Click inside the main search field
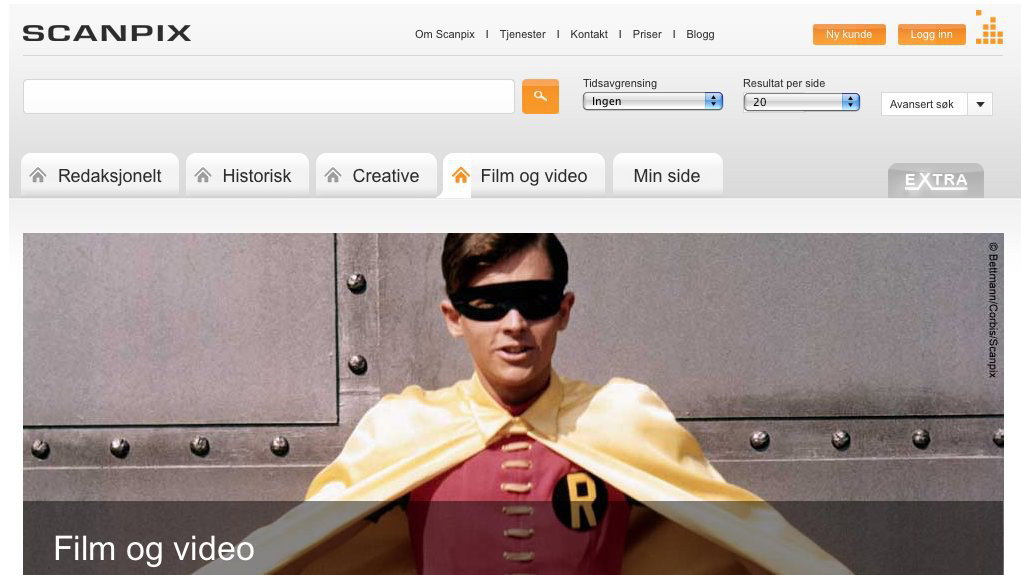This screenshot has width=1021, height=575. pyautogui.click(x=269, y=96)
